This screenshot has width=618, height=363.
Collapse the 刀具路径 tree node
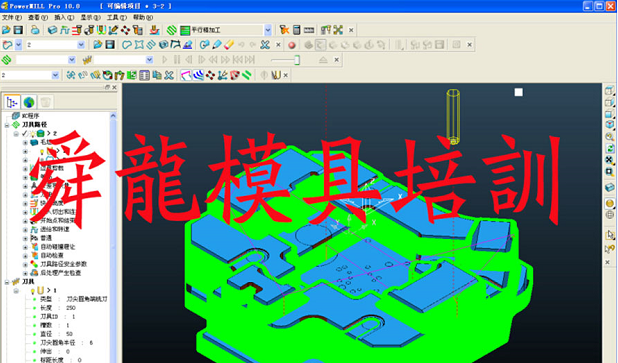coord(7,125)
